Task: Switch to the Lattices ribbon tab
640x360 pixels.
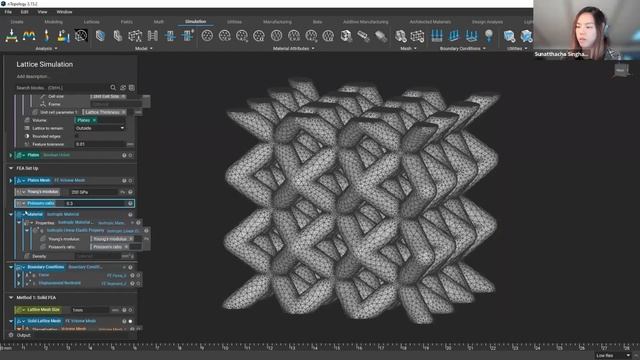Action: pyautogui.click(x=91, y=22)
